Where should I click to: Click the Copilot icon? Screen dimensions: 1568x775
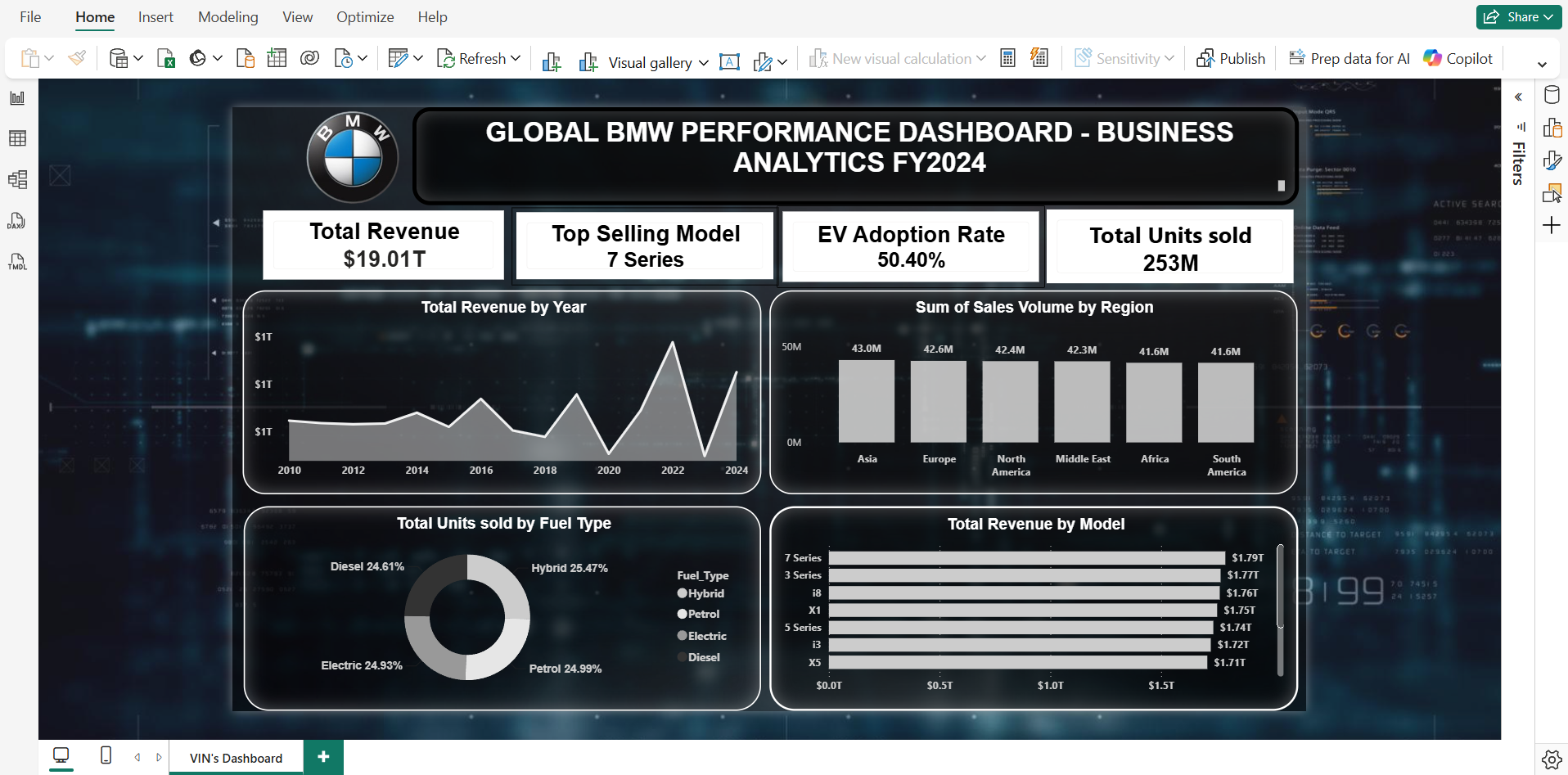coord(1432,58)
